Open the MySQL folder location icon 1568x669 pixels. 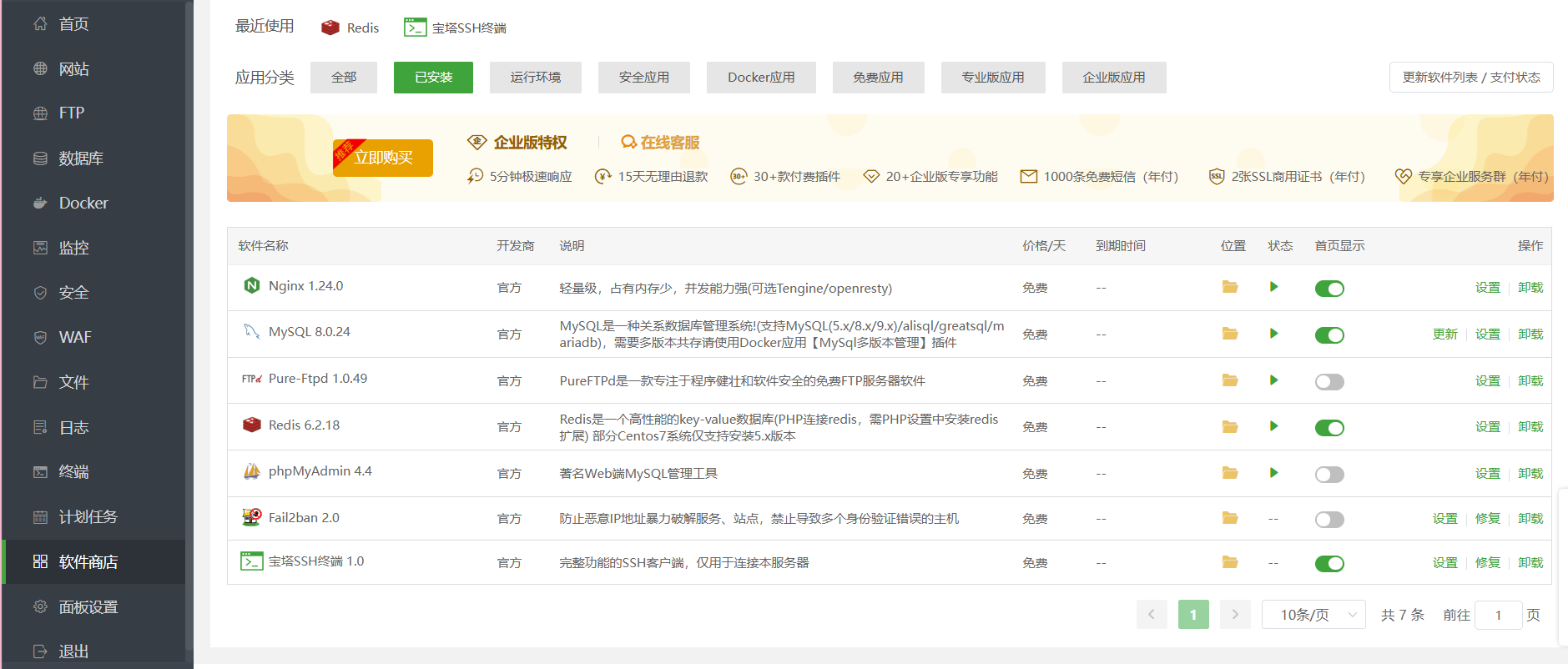pyautogui.click(x=1230, y=334)
